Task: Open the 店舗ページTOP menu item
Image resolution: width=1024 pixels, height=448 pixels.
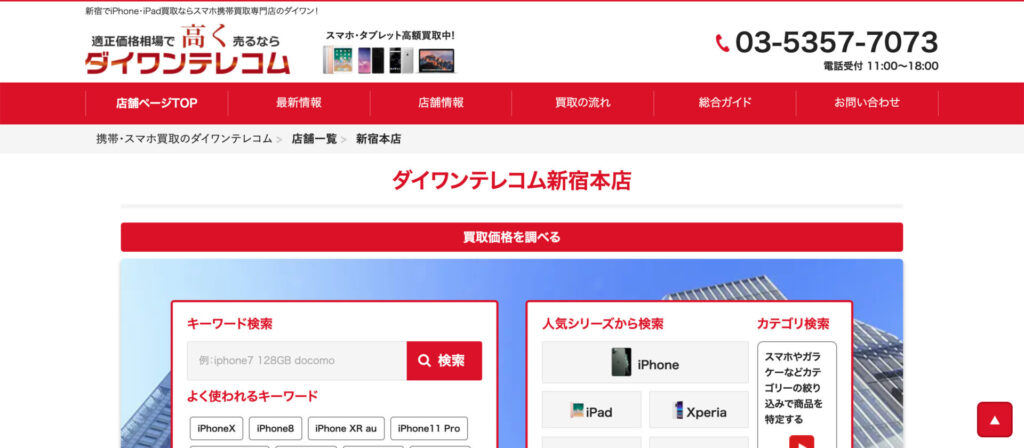Action: tap(157, 103)
